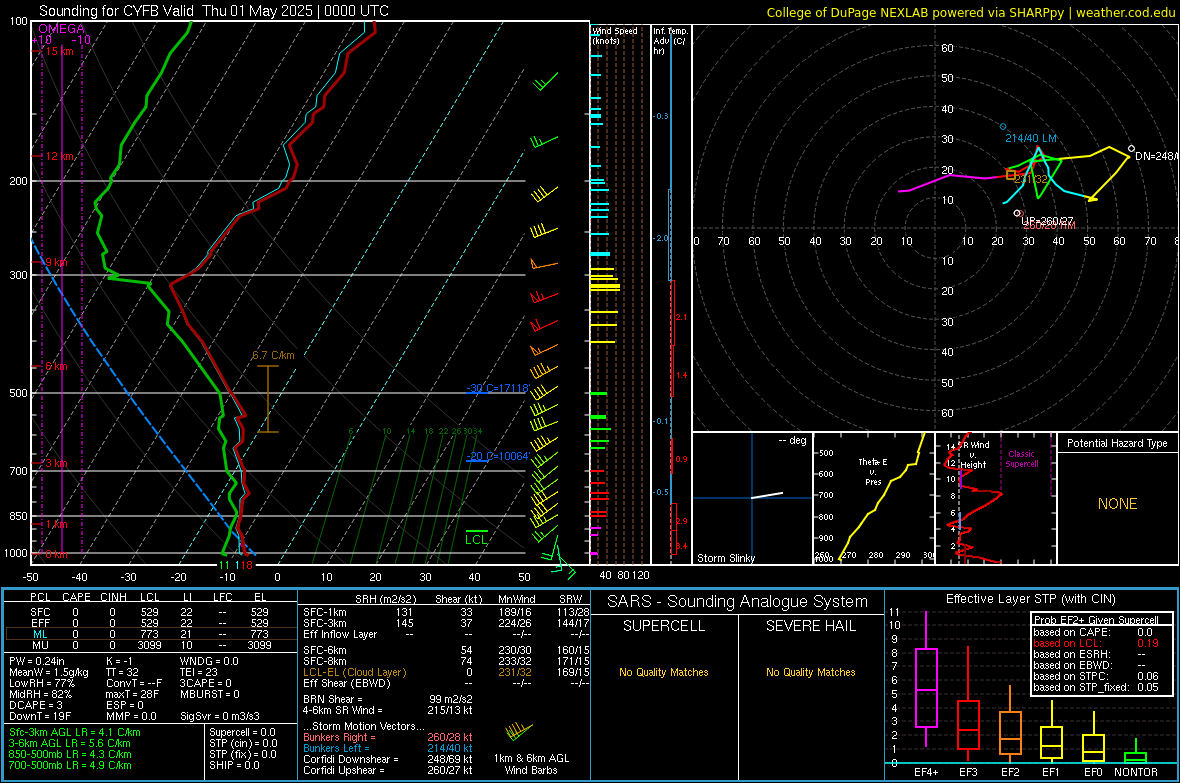Screen dimensions: 1180x783
Task: Open the weather.cod.edu NEXLAB credit text
Action: tap(970, 12)
